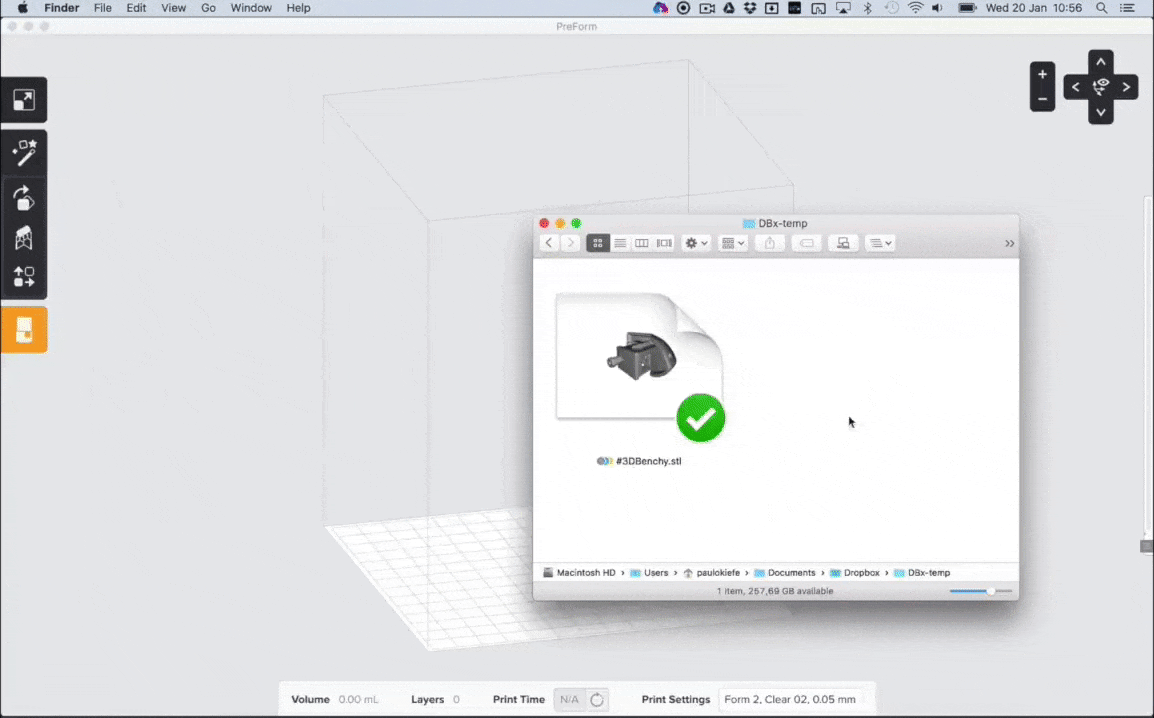Rotate view up with the up arrow
Screen dimensions: 1154x718
1100,62
